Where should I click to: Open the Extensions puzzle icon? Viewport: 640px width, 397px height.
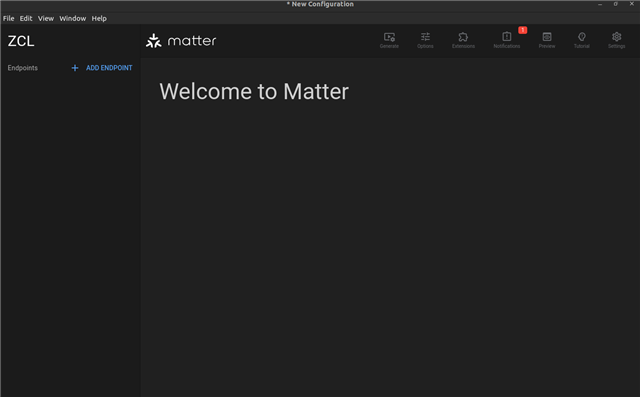pos(463,37)
